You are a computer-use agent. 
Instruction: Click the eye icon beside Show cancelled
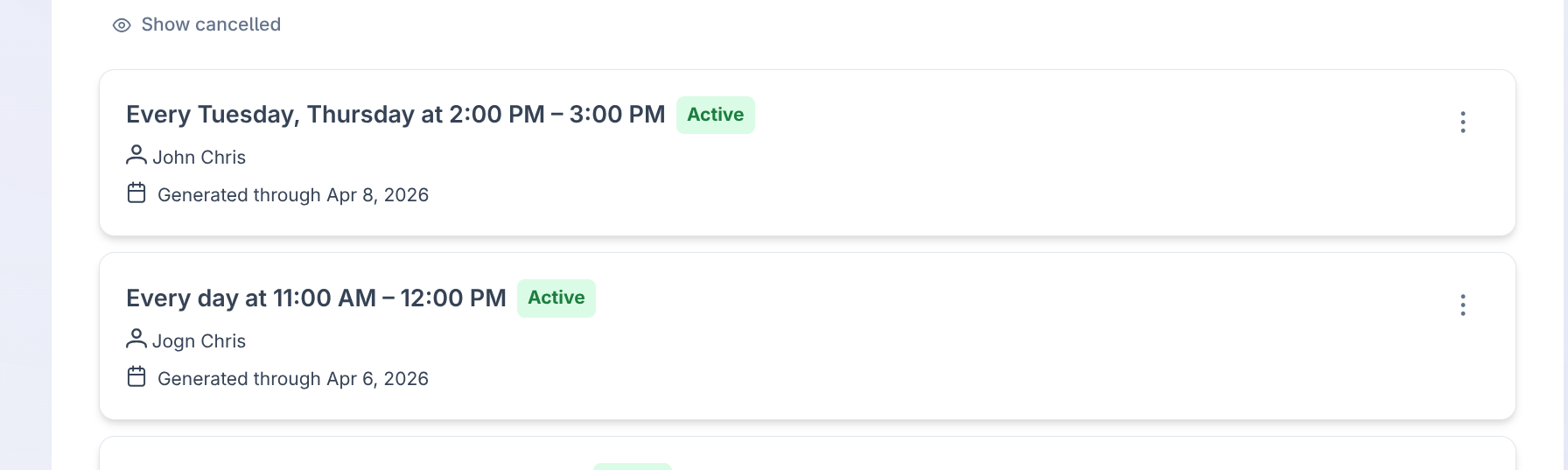coord(122,25)
